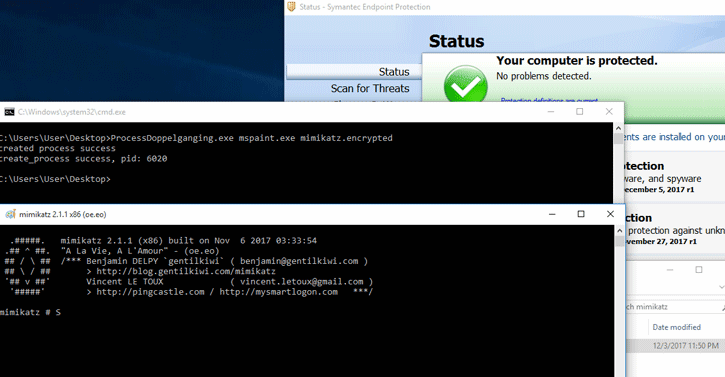Image resolution: width=725 pixels, height=377 pixels.
Task: Minimize the mimikatz window
Action: [x=552, y=214]
